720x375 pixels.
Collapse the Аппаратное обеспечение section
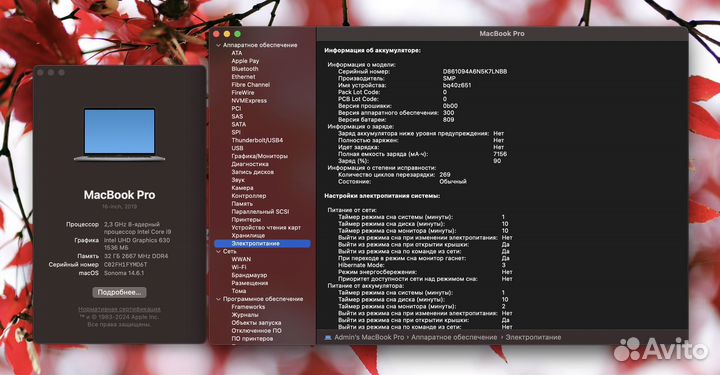[x=219, y=45]
